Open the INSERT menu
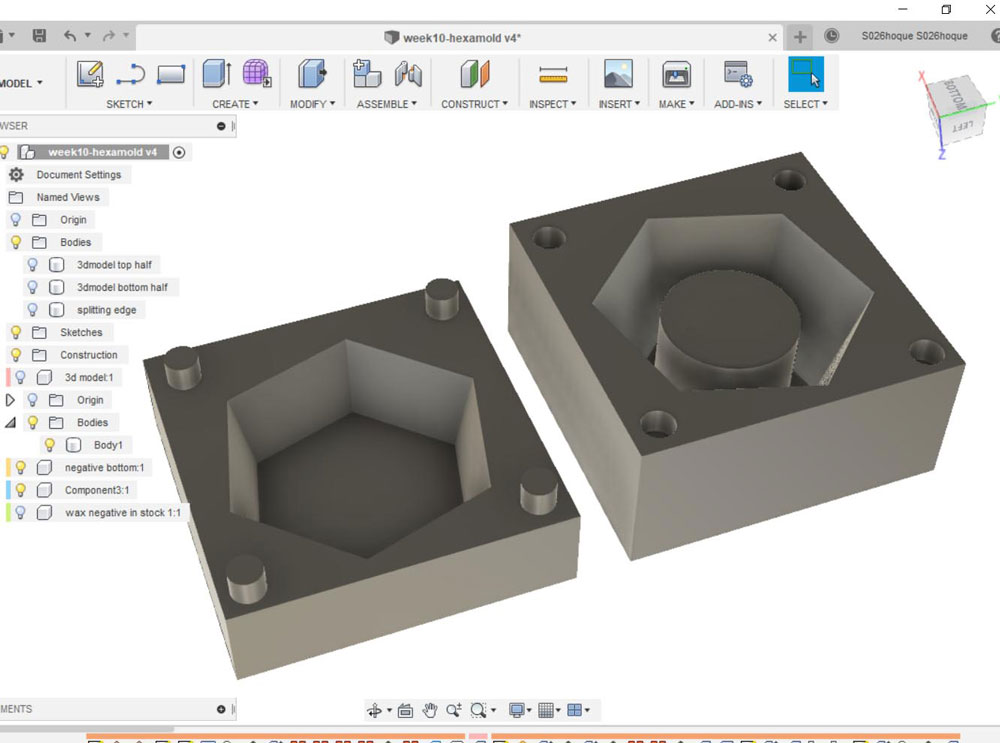Image resolution: width=1000 pixels, height=743 pixels. [x=619, y=104]
